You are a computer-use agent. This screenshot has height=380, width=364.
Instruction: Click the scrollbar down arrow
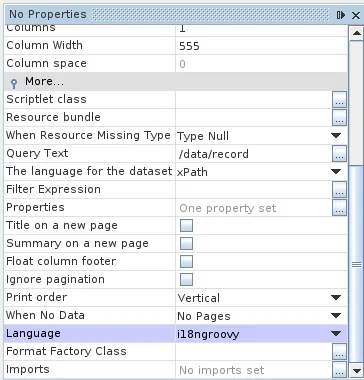pyautogui.click(x=357, y=370)
